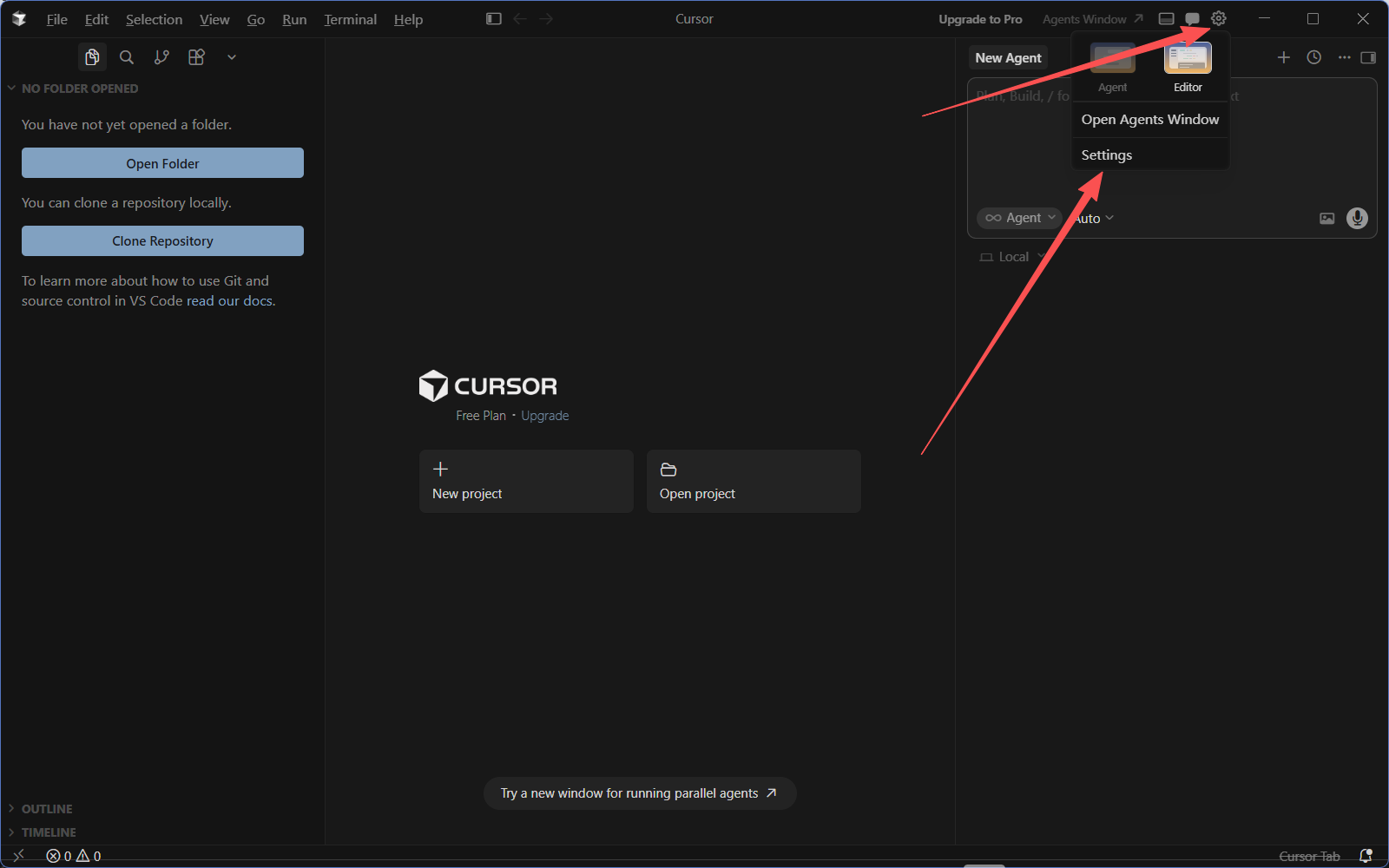Viewport: 1389px width, 868px height.
Task: Open the Edit menu
Action: (96, 19)
